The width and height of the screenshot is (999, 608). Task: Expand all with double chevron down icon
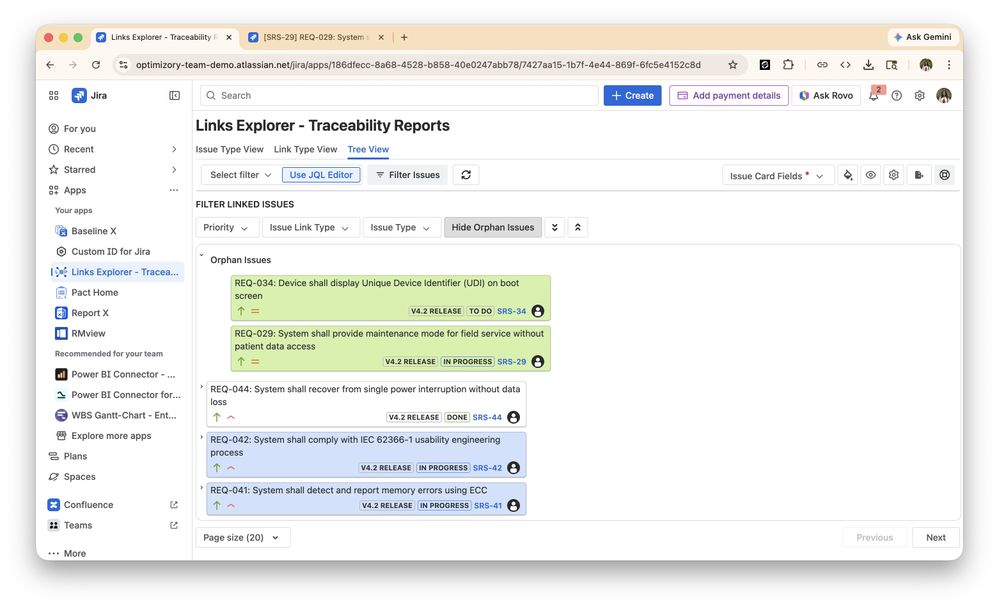click(554, 228)
